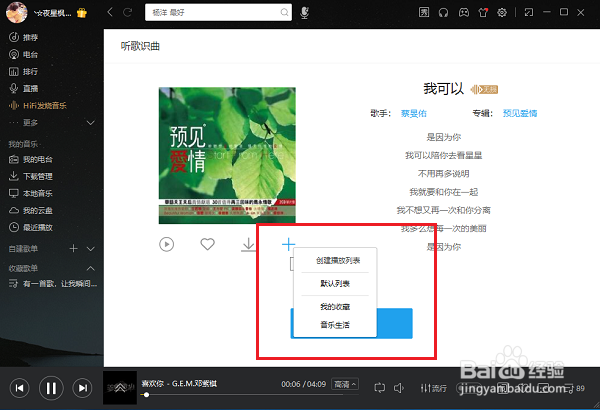Play the recognized song 我可以
Image resolution: width=600 pixels, height=410 pixels.
coord(166,244)
